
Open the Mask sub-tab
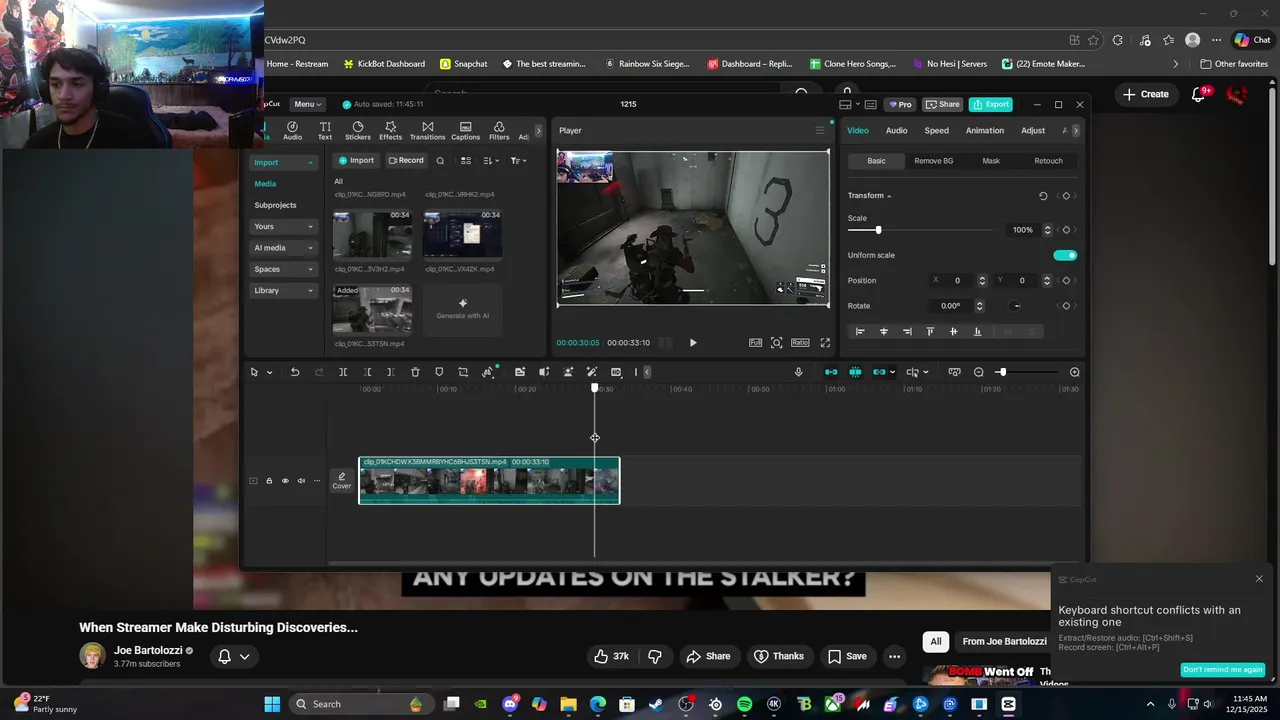[991, 161]
